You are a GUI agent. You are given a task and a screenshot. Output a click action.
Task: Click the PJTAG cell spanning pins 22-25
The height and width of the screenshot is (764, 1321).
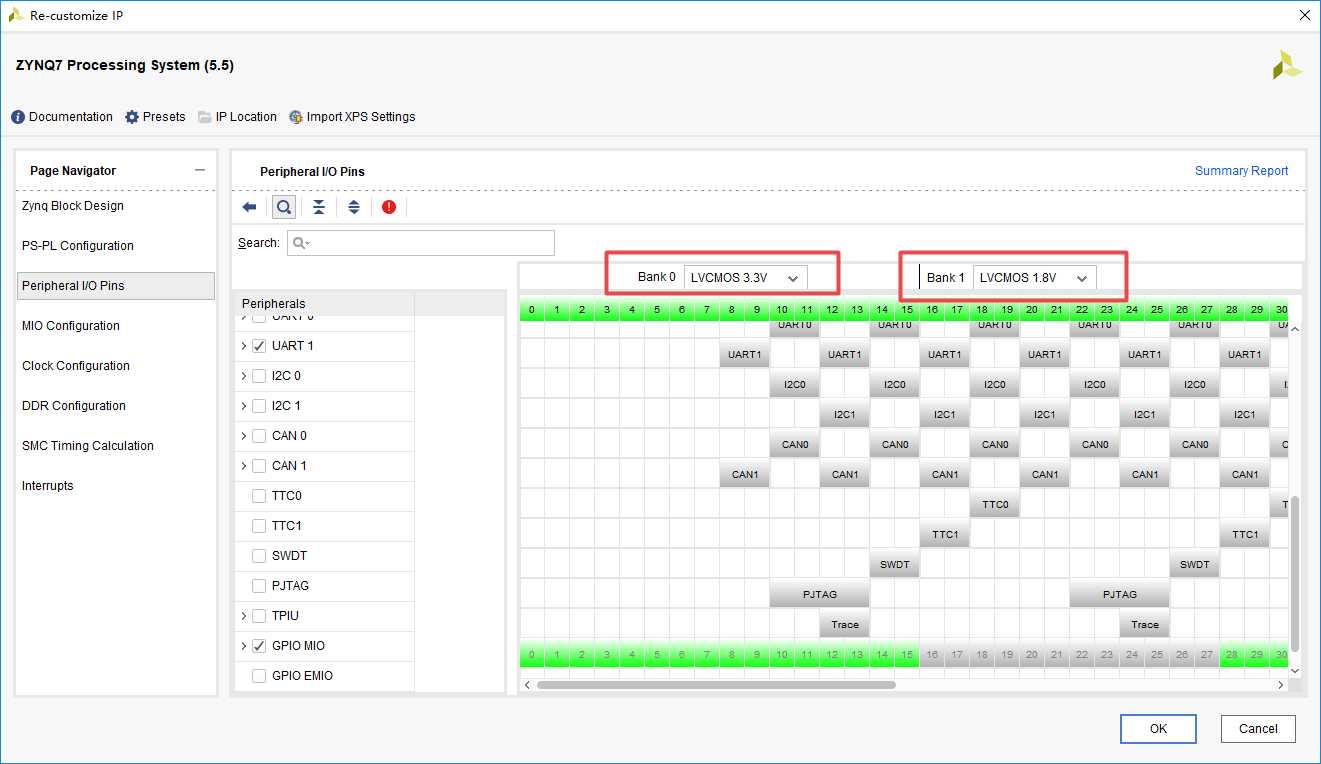click(1119, 594)
